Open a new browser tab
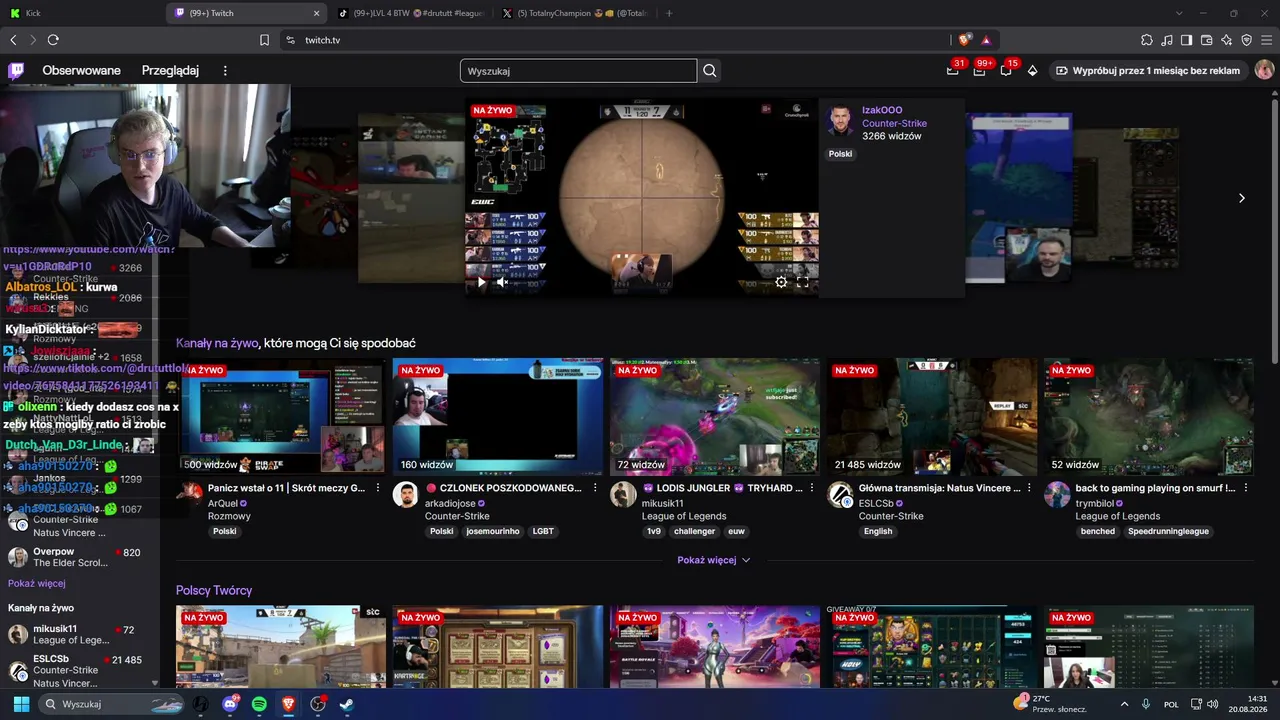 click(669, 13)
